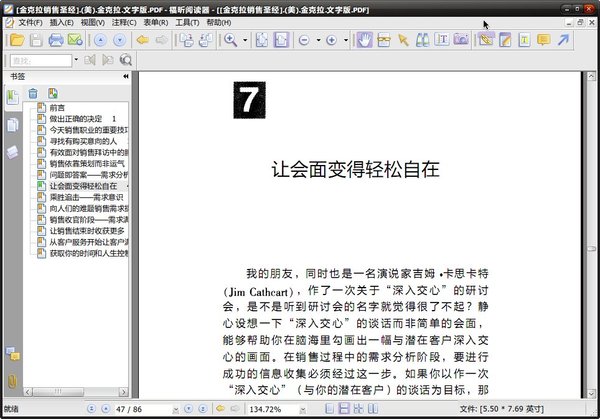Click the fit width view icon

(x=281, y=40)
